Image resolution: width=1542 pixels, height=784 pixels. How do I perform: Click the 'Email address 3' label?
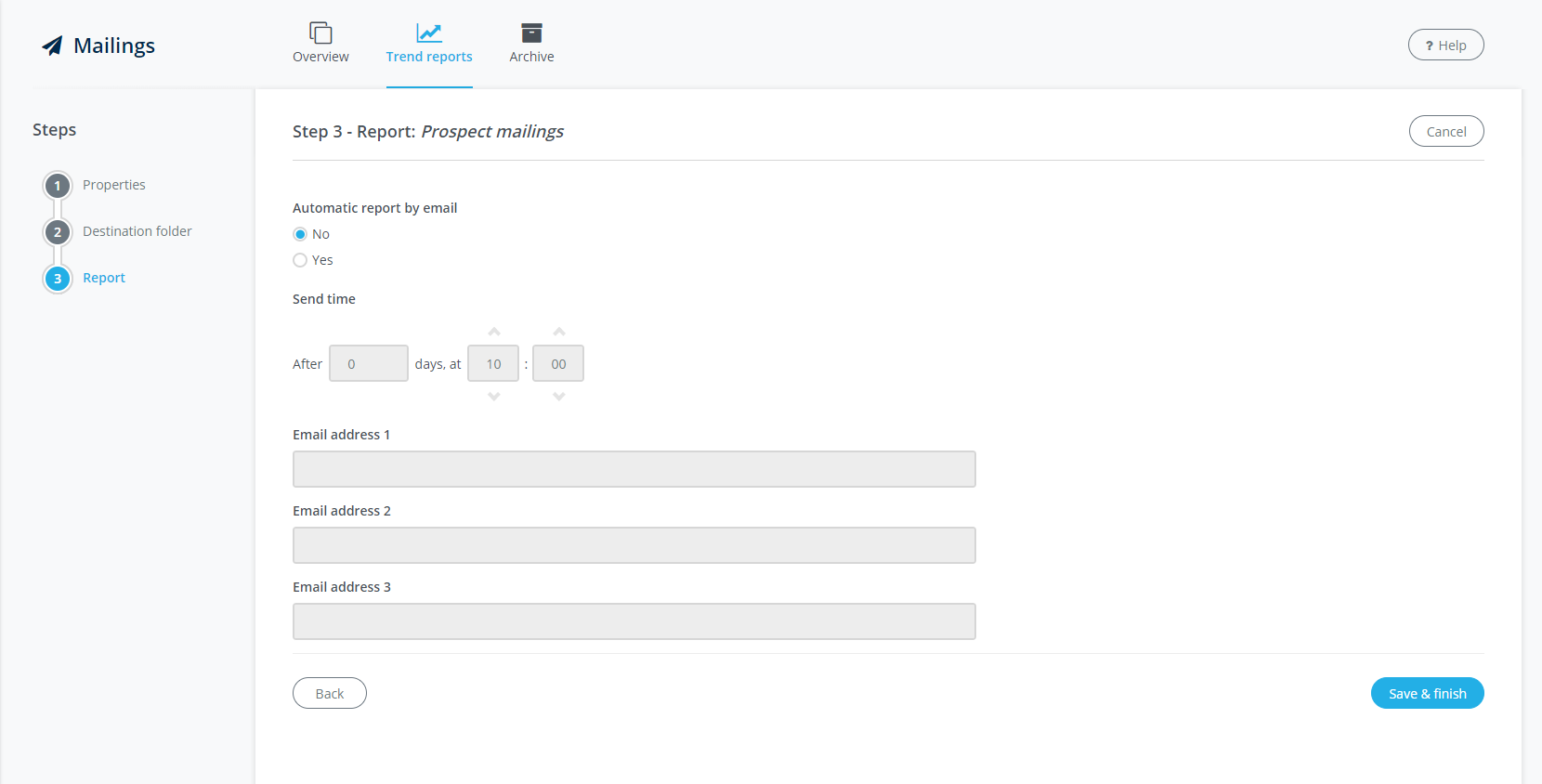click(342, 587)
